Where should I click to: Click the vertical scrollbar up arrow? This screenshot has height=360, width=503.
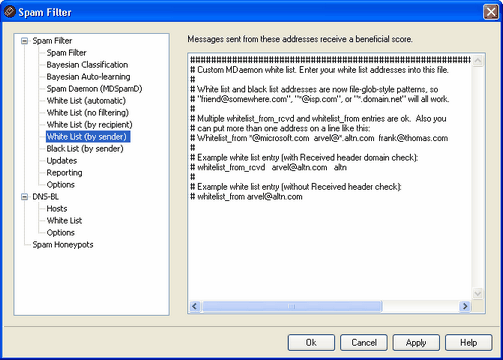tap(478, 61)
